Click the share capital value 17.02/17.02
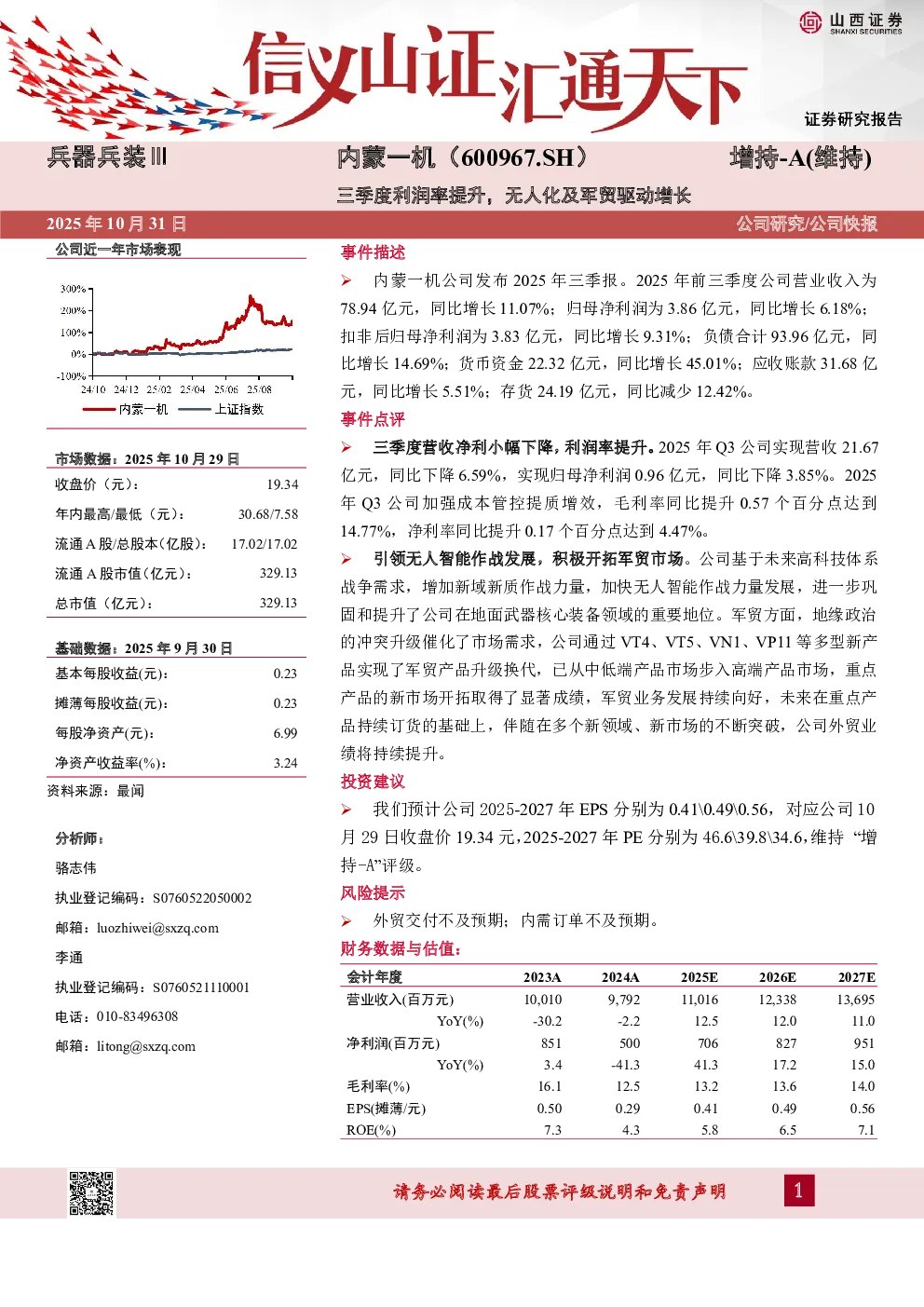 265,544
